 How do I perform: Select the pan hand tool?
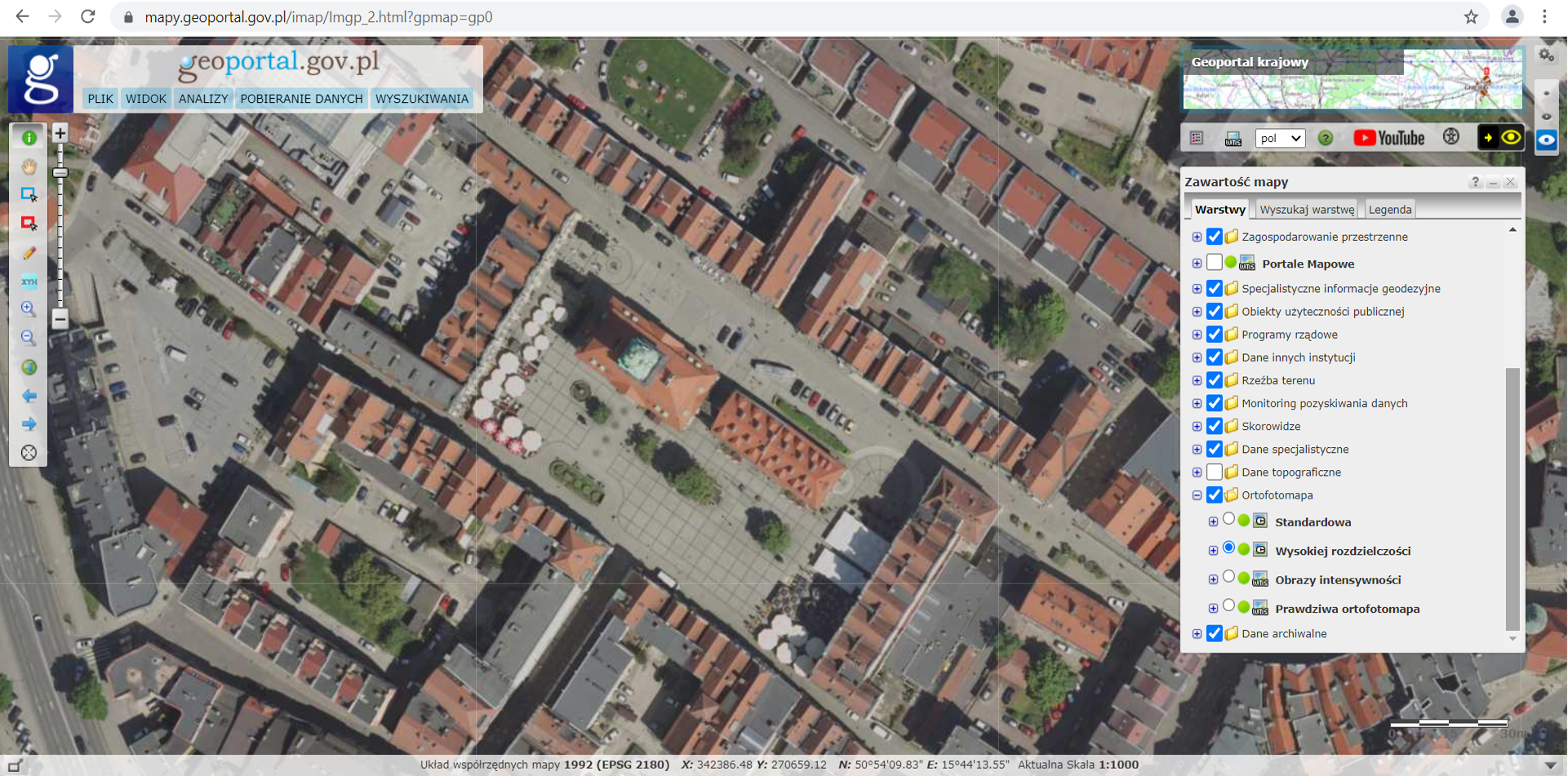click(x=29, y=166)
